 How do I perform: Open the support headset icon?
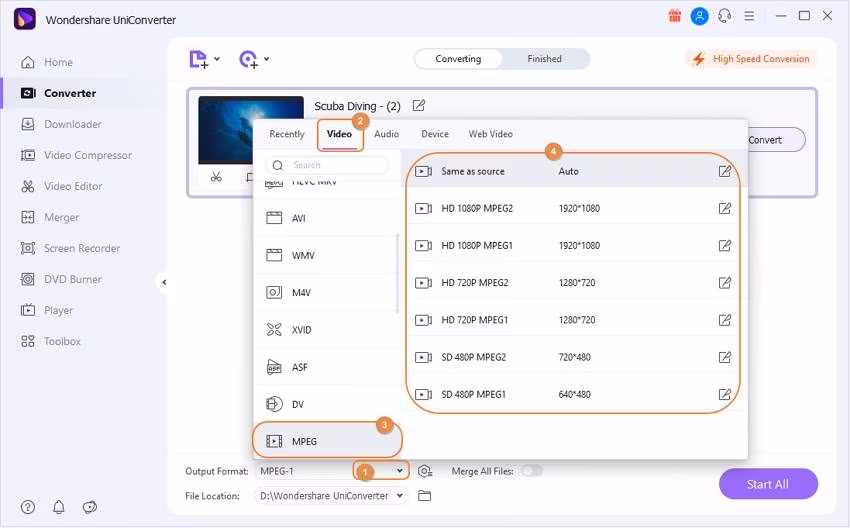724,16
